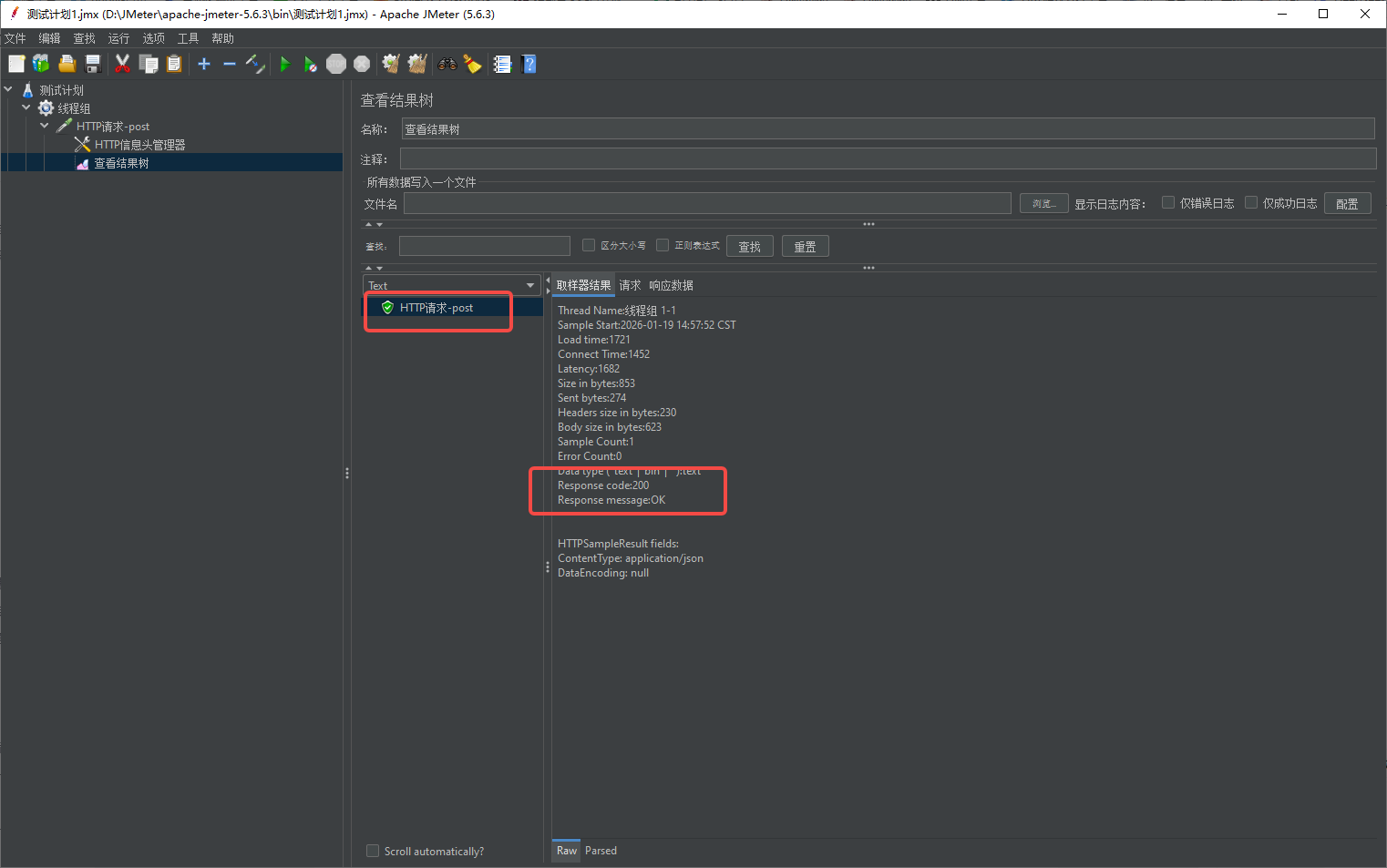Image resolution: width=1387 pixels, height=868 pixels.
Task: Open the 文件 menu
Action: 15,38
